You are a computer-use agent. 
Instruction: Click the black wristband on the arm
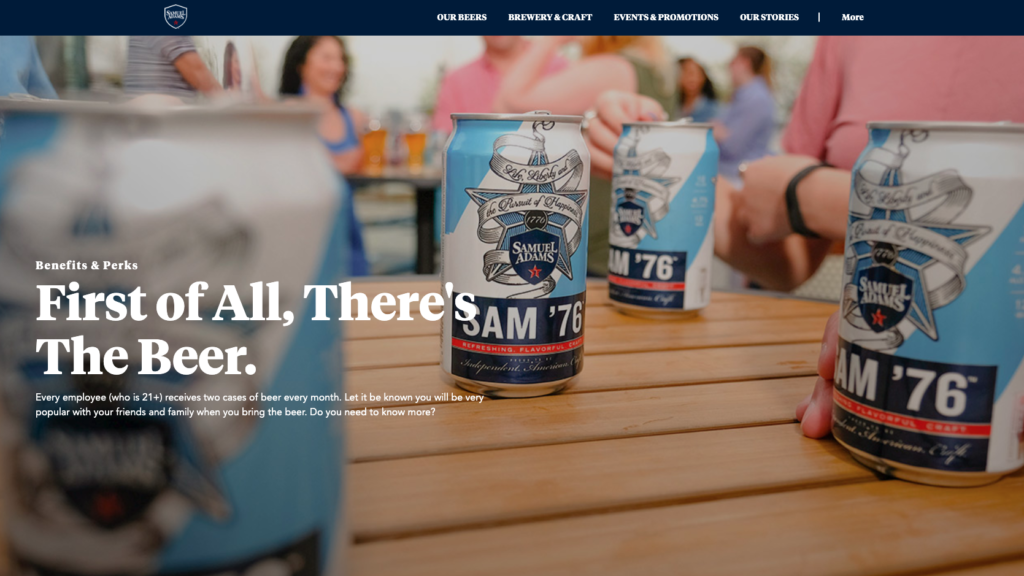click(x=802, y=200)
